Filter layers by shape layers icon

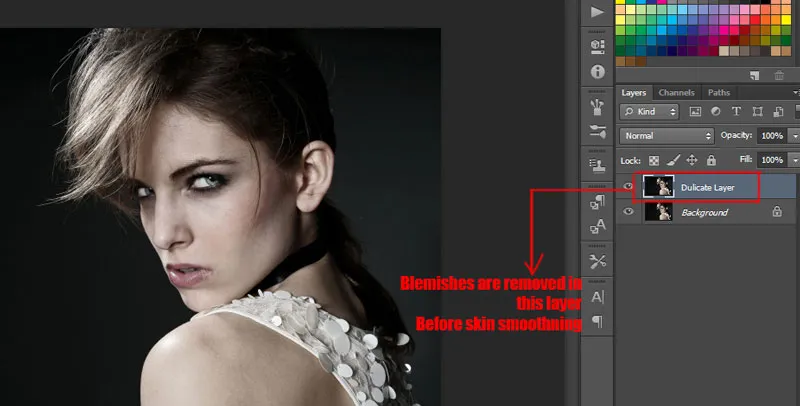(758, 111)
